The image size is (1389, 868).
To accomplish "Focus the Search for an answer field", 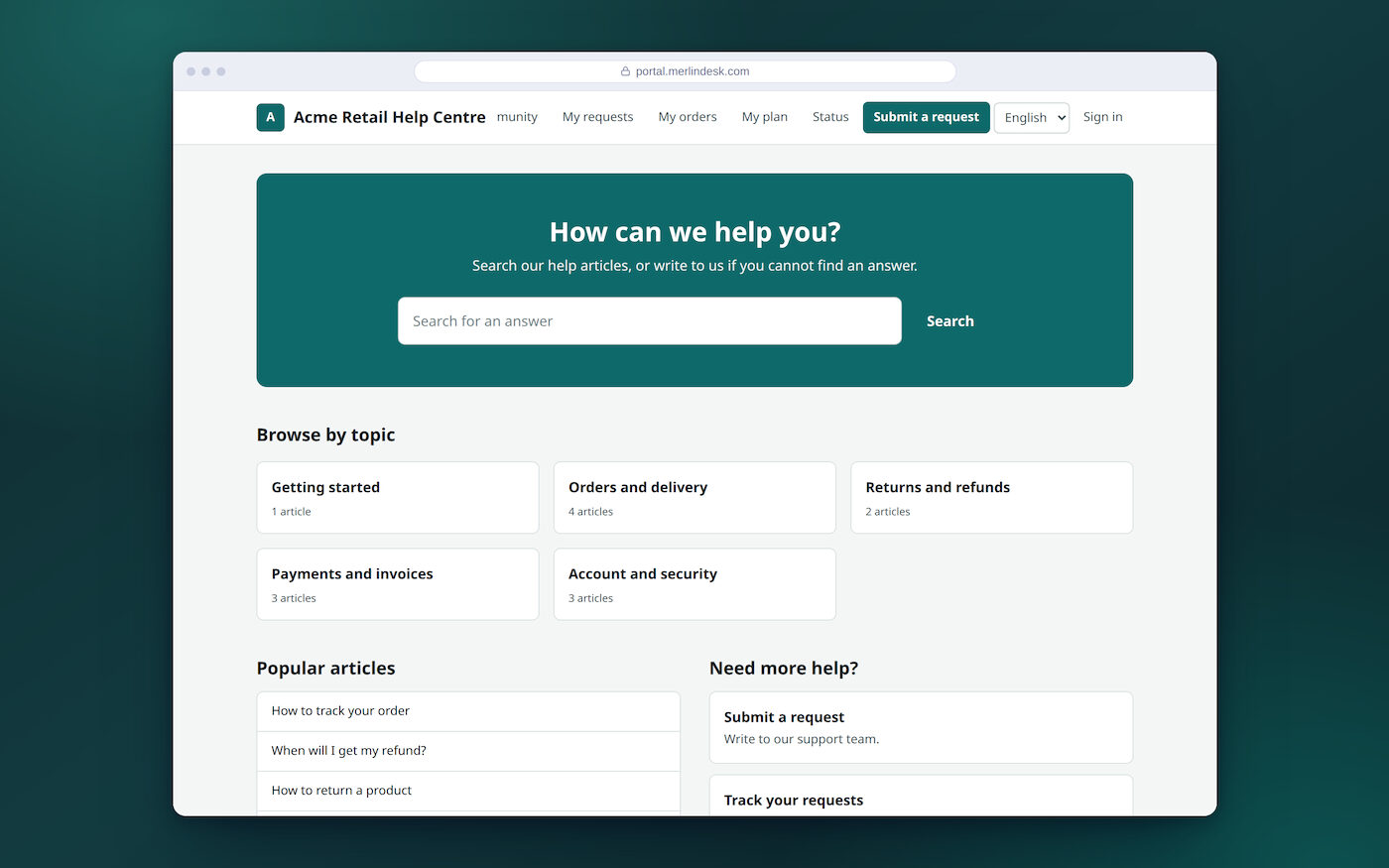I will [x=650, y=321].
